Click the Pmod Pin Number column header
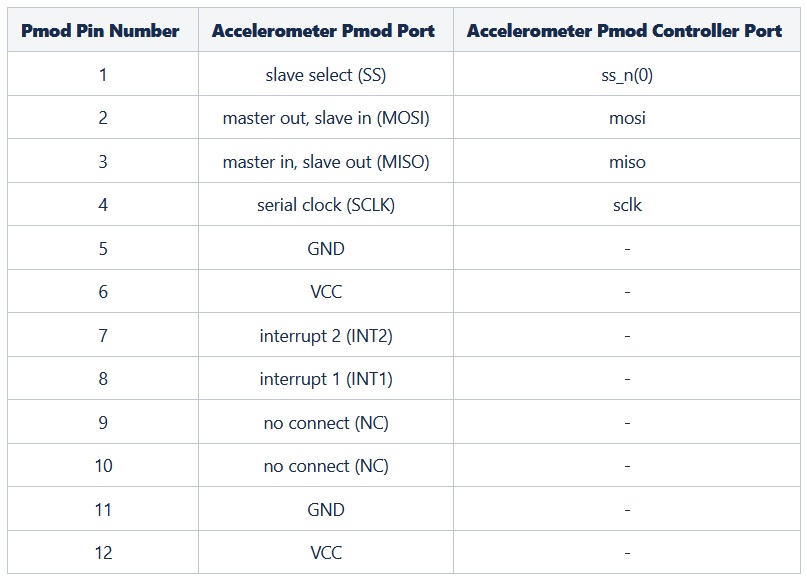 coord(103,30)
